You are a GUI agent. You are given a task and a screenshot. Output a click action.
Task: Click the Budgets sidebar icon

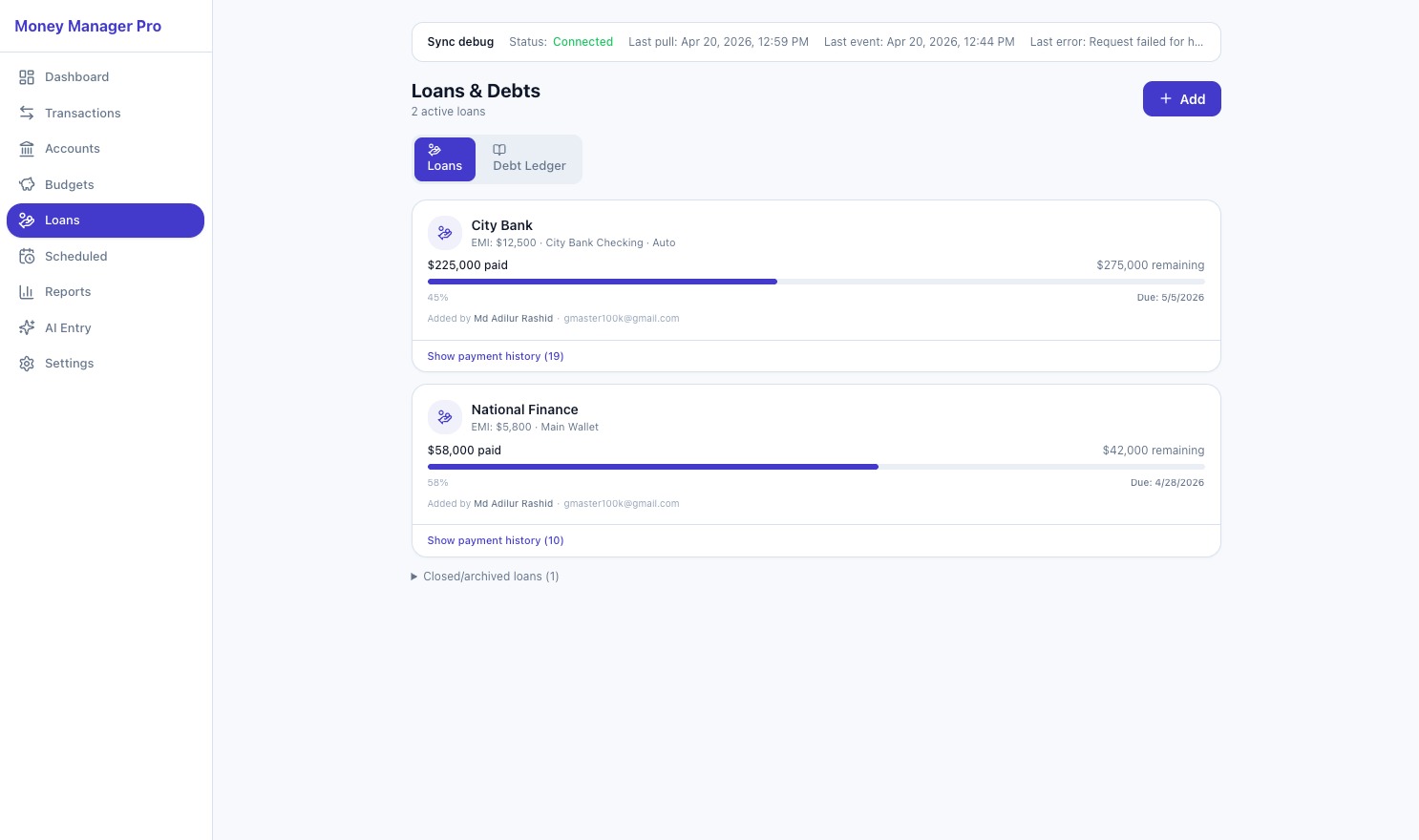tap(27, 184)
